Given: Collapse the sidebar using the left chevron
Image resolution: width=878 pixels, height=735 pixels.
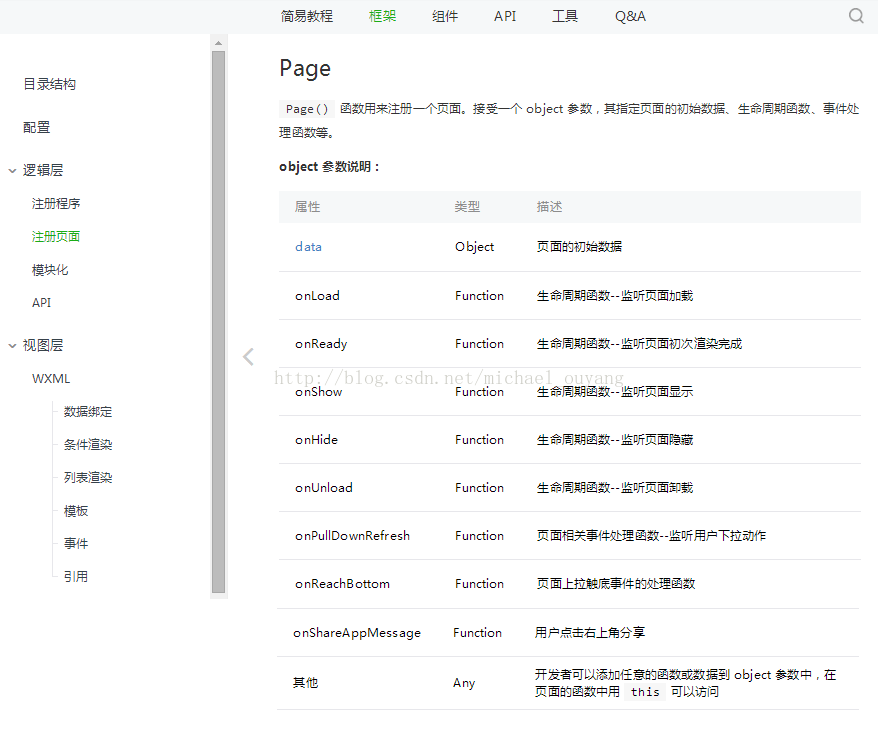Looking at the screenshot, I should [x=247, y=356].
